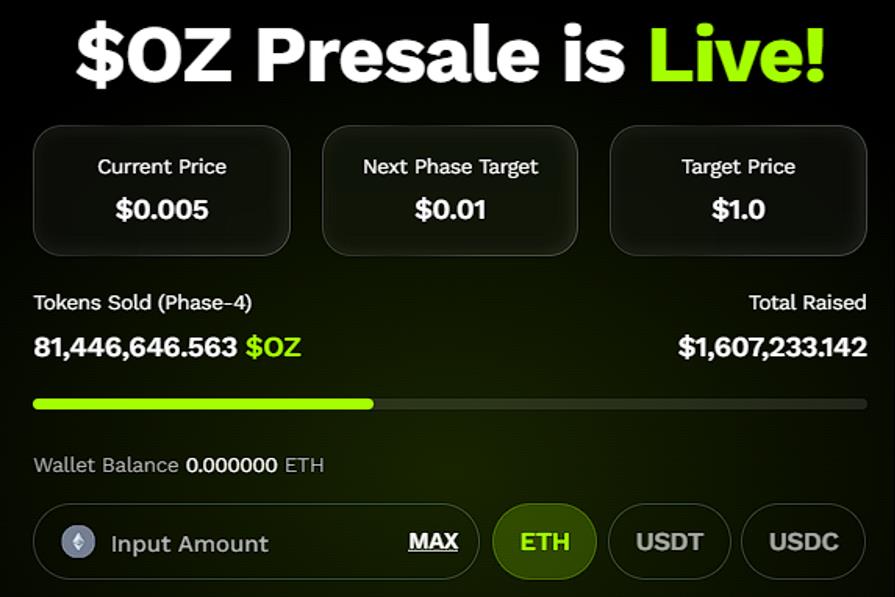
Task: Click the green $OZ ticker beside tokens sold
Action: [x=273, y=347]
